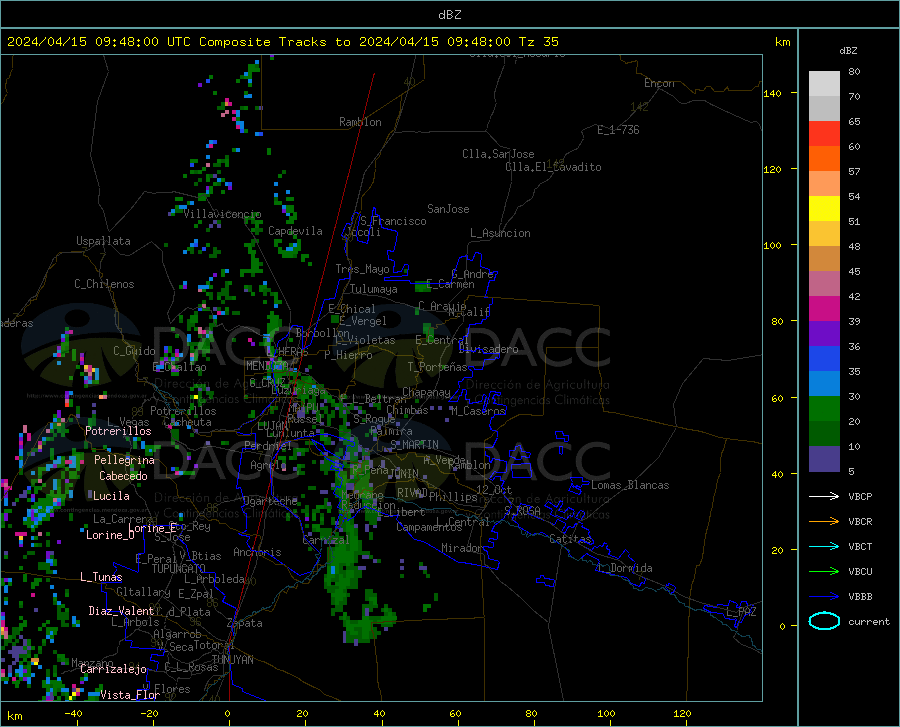900x727 pixels.
Task: Click the Vista_Flor map label
Action: (130, 695)
